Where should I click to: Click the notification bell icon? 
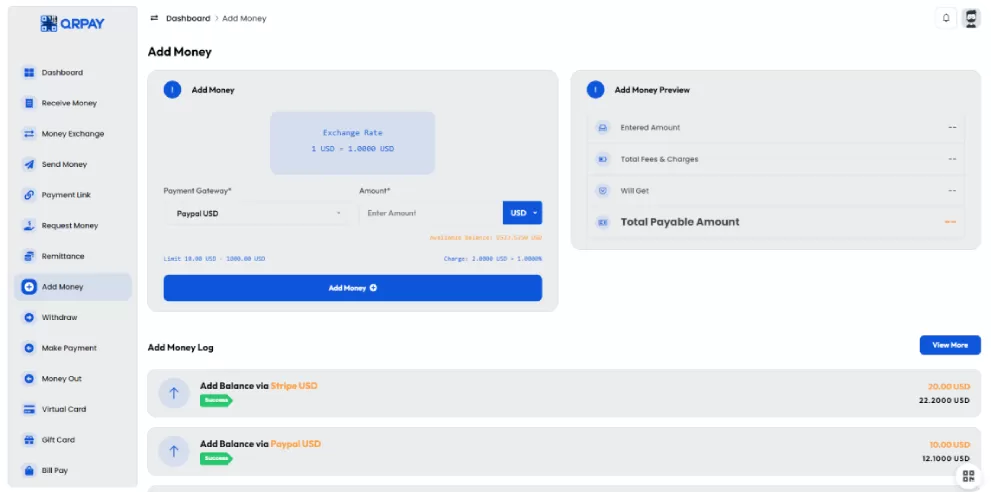[946, 18]
